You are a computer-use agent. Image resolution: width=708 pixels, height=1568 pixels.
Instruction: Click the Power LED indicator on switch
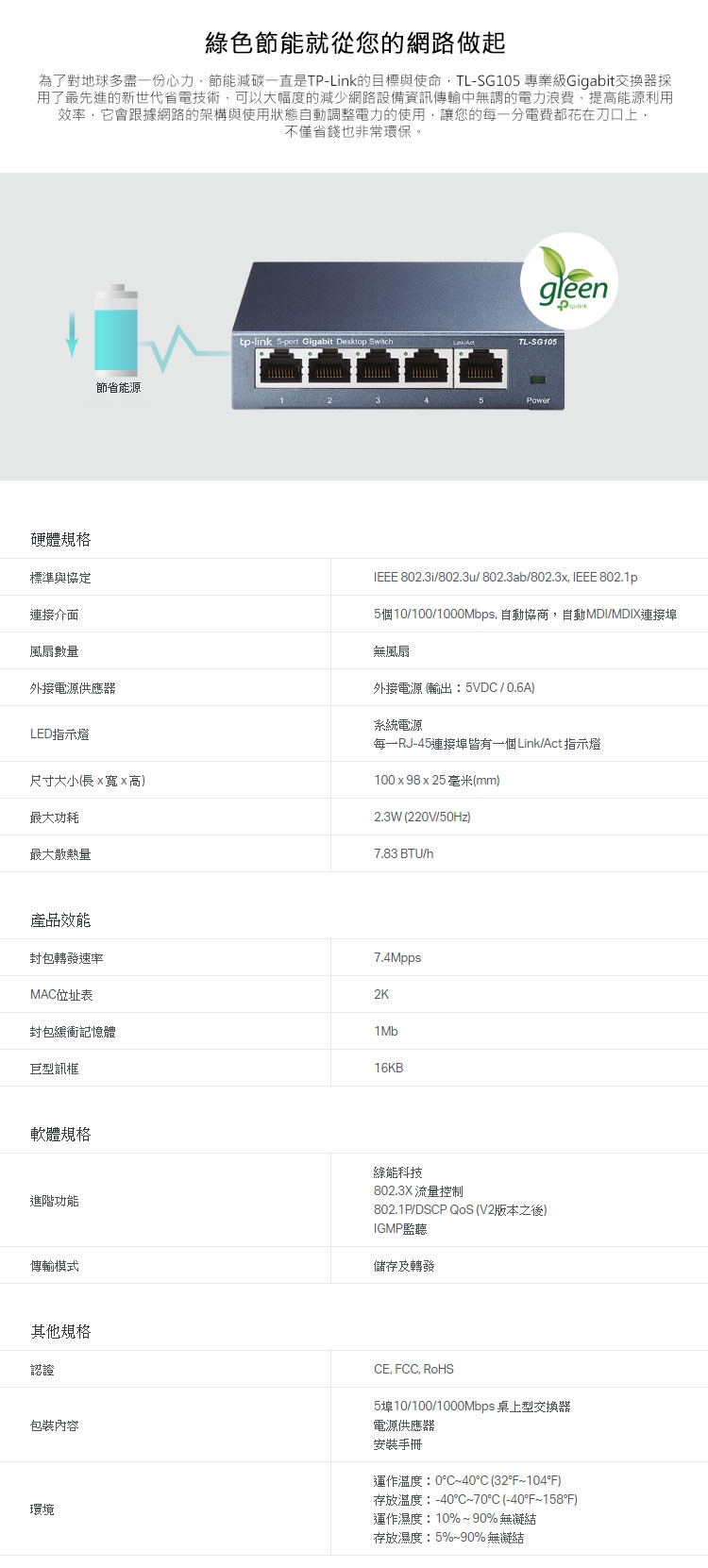click(x=538, y=379)
